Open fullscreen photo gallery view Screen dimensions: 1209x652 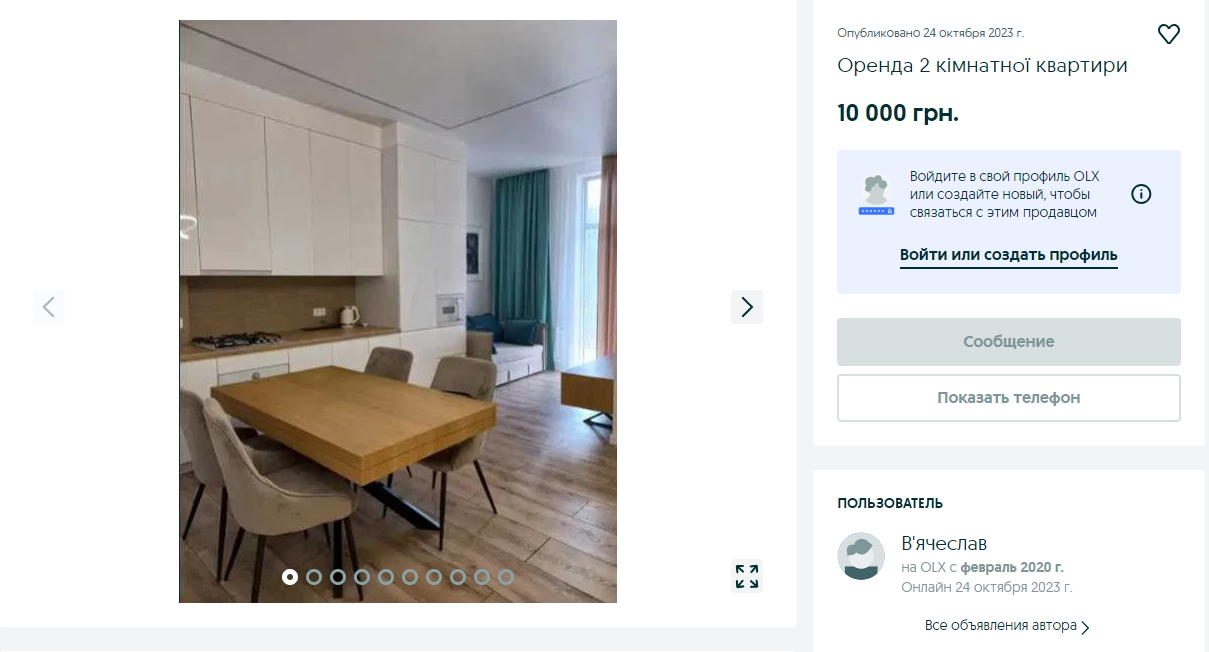click(x=747, y=576)
